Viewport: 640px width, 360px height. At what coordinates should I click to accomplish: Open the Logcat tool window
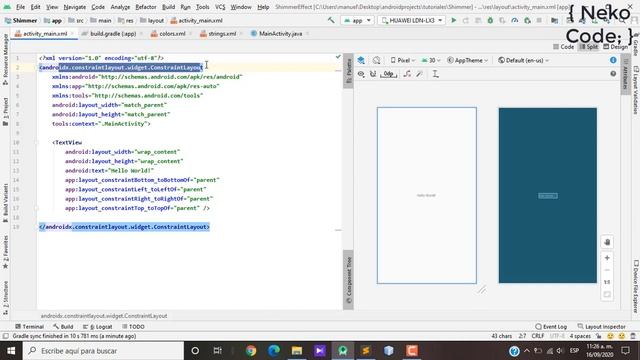[x=97, y=327]
